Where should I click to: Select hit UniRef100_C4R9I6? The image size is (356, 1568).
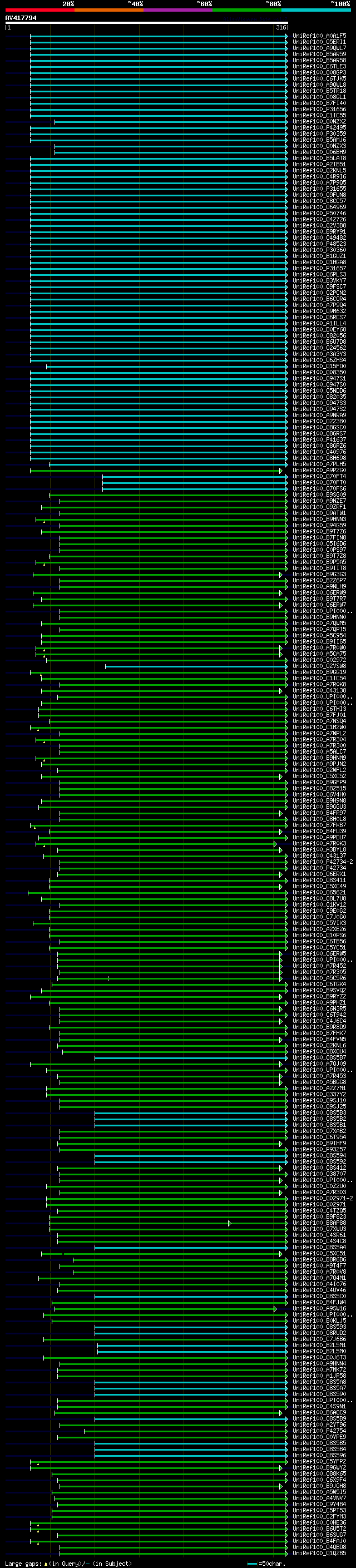(x=319, y=176)
